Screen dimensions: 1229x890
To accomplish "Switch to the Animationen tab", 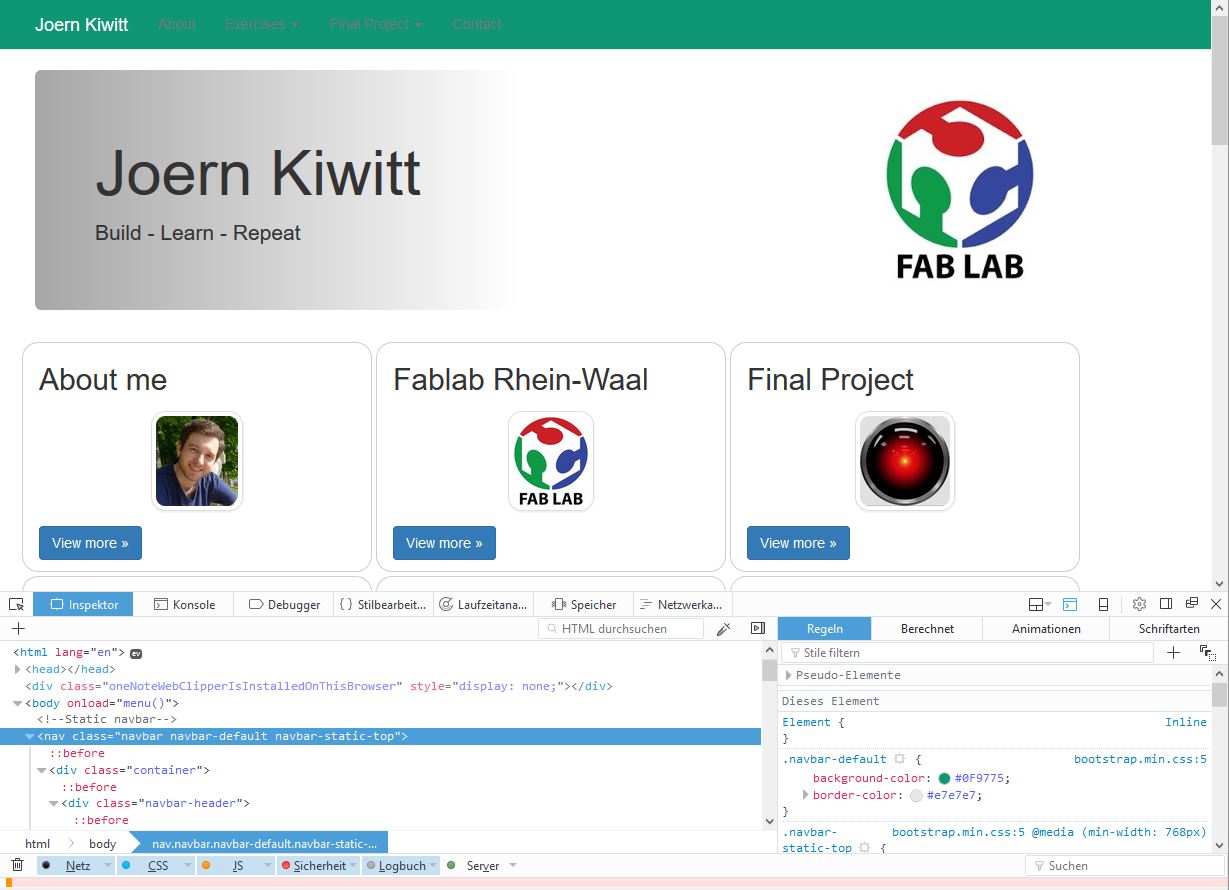I will [x=1046, y=629].
